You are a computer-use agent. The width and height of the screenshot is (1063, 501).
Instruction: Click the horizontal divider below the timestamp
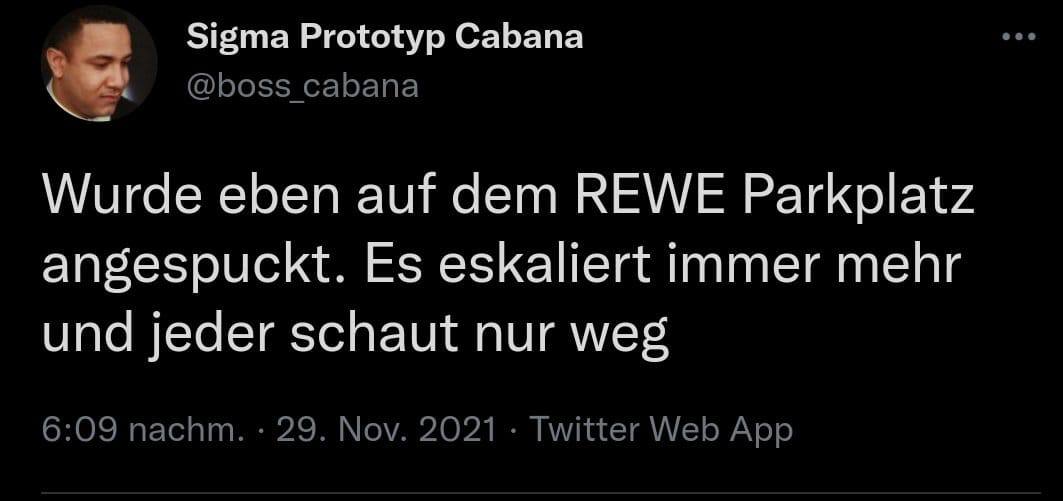click(541, 493)
